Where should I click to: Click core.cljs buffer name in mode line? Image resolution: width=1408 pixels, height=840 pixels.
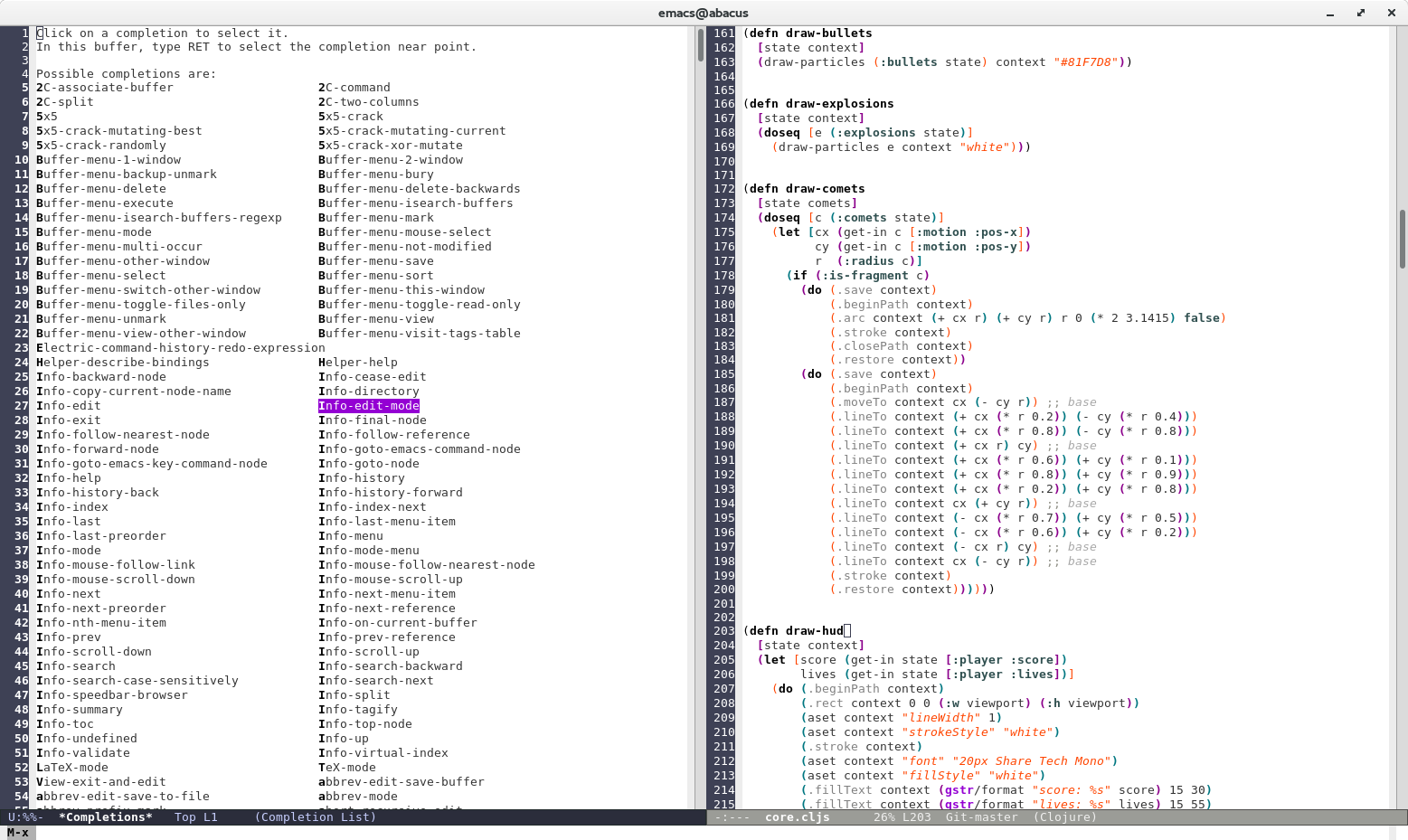[798, 817]
